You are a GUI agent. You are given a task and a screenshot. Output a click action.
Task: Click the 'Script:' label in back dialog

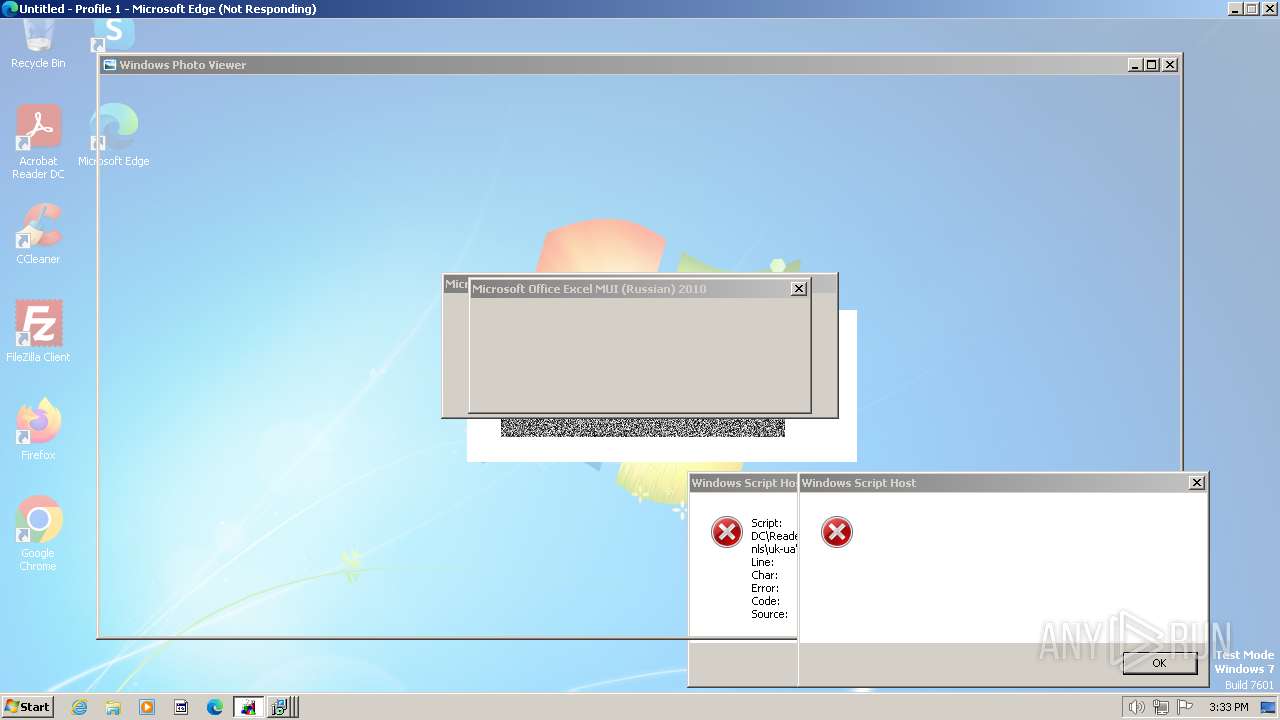point(767,523)
